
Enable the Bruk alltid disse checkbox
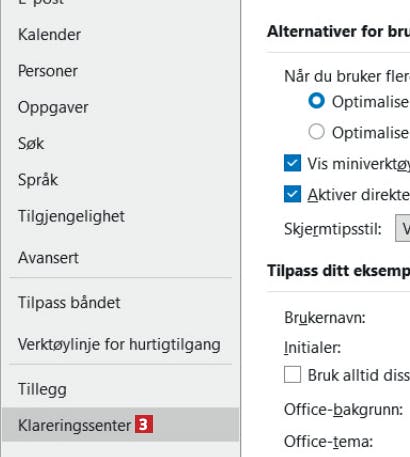pos(292,374)
